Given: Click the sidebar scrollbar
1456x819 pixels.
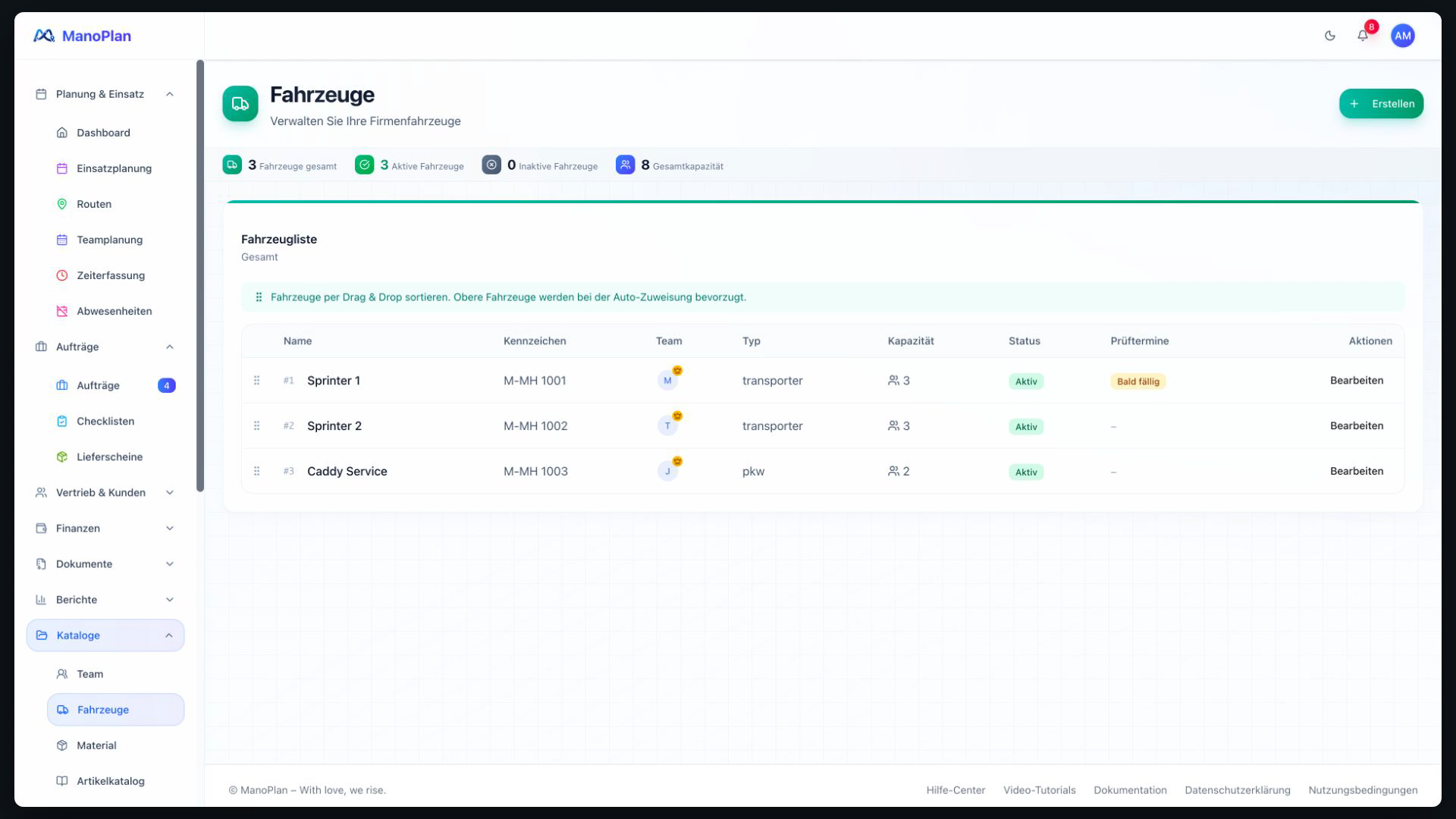Looking at the screenshot, I should 200,276.
